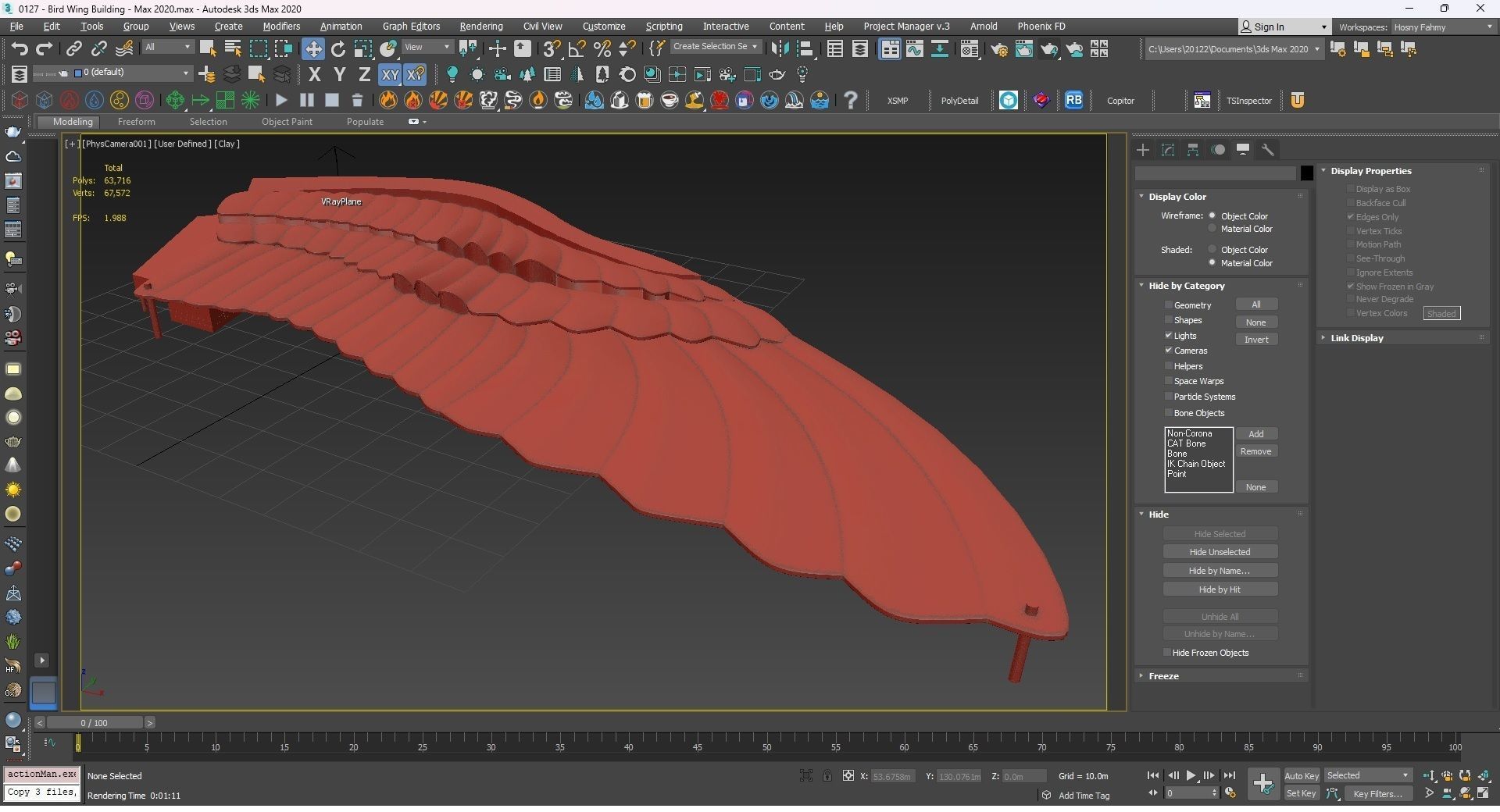
Task: Switch to the Freeform ribbon tab
Action: point(136,122)
